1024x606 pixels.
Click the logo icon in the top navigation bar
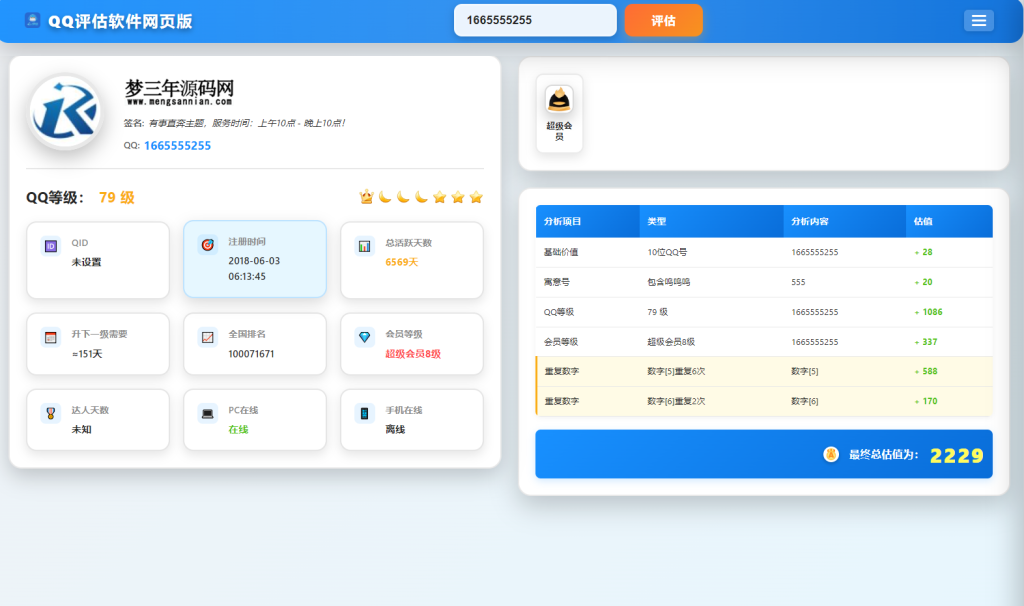30,20
